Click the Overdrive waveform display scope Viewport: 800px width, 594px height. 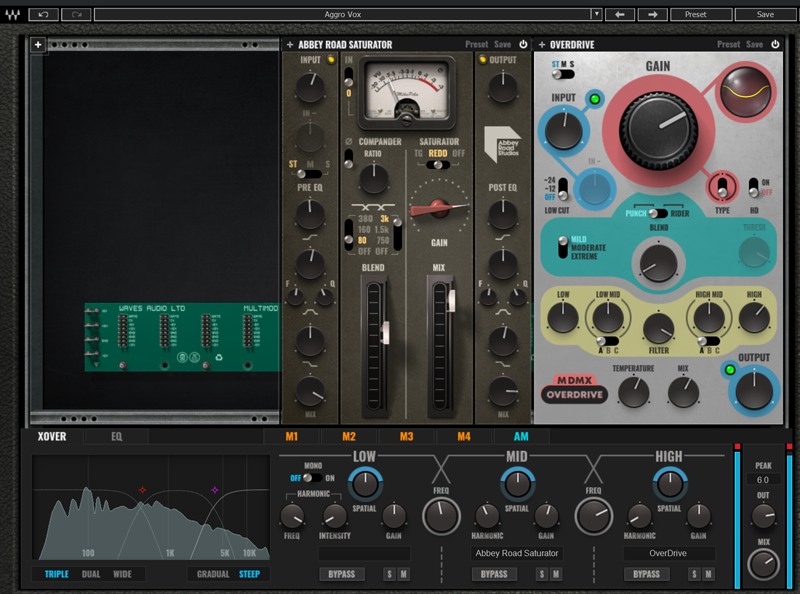point(745,91)
